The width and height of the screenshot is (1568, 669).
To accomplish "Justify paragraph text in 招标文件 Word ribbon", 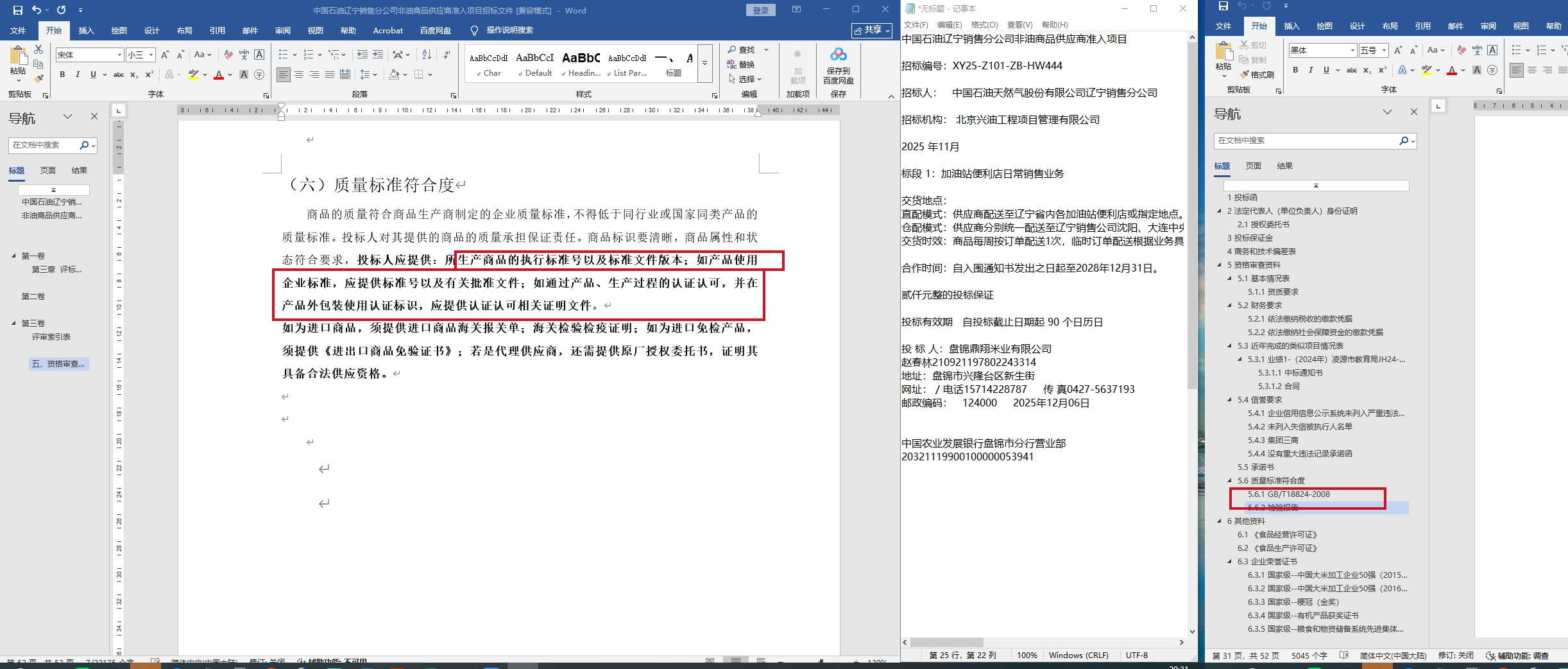I will pos(330,74).
